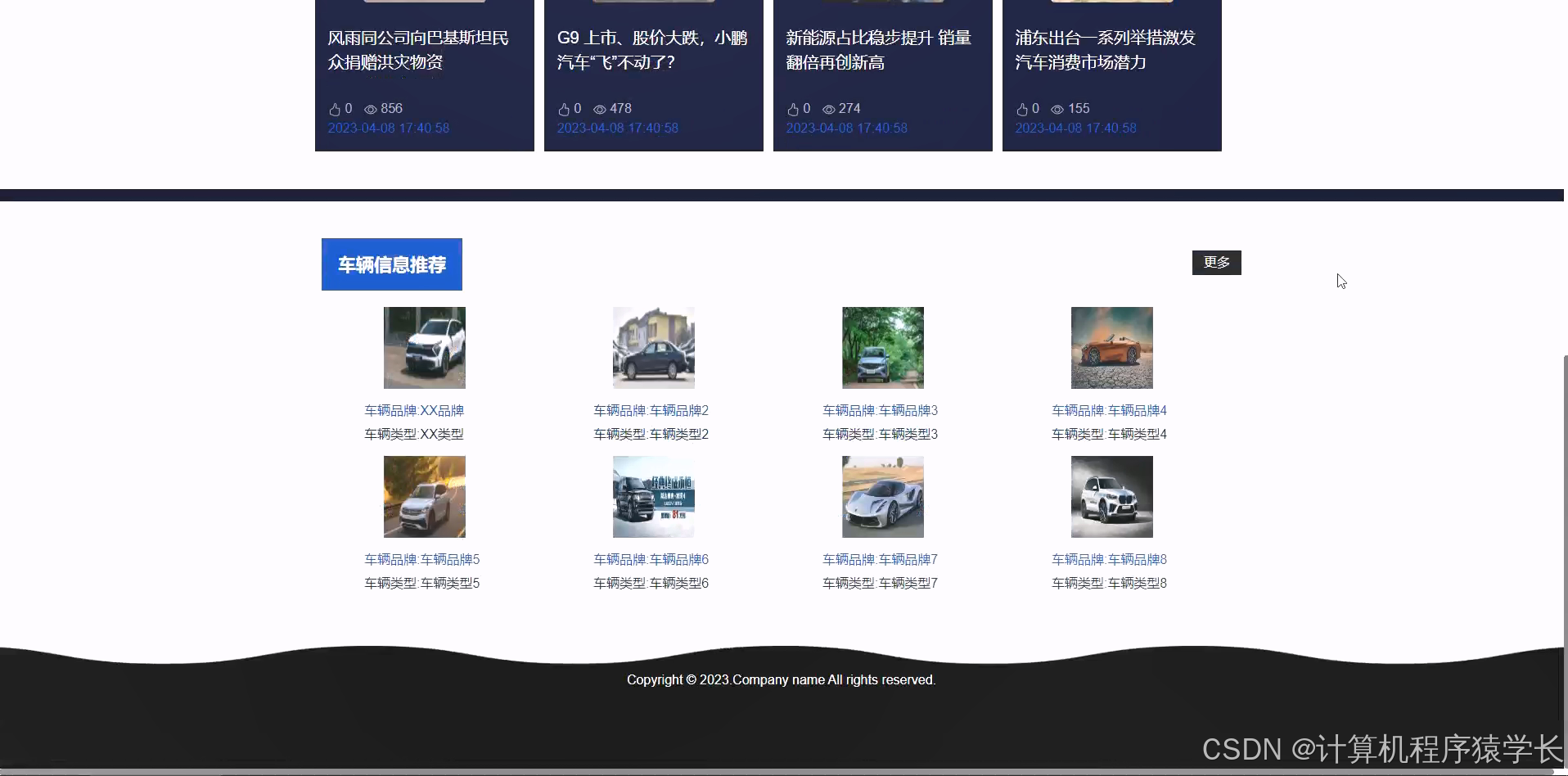
Task: Click the 车辆类型:车辆类型6 text label
Action: (x=650, y=582)
